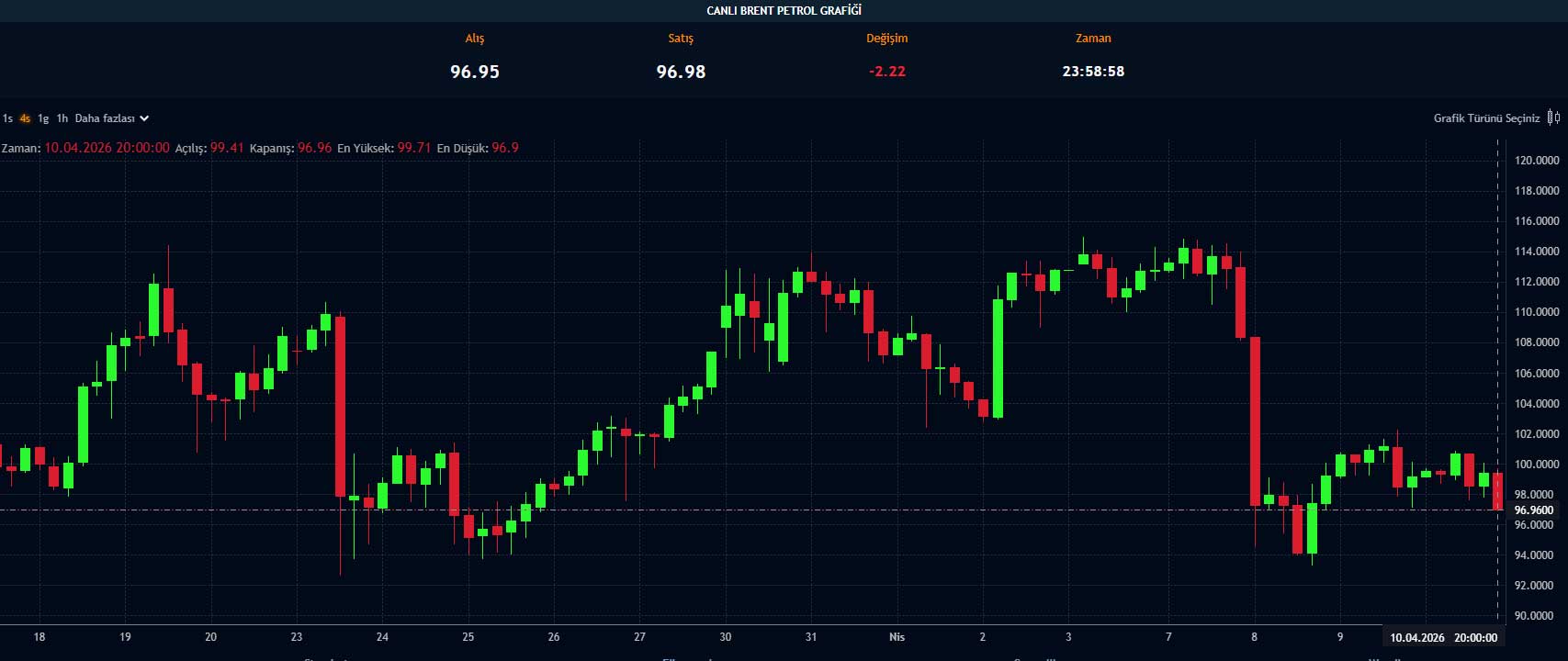Click the Alış price value 96.95
Viewport: 1568px width, 661px height.
coord(475,72)
